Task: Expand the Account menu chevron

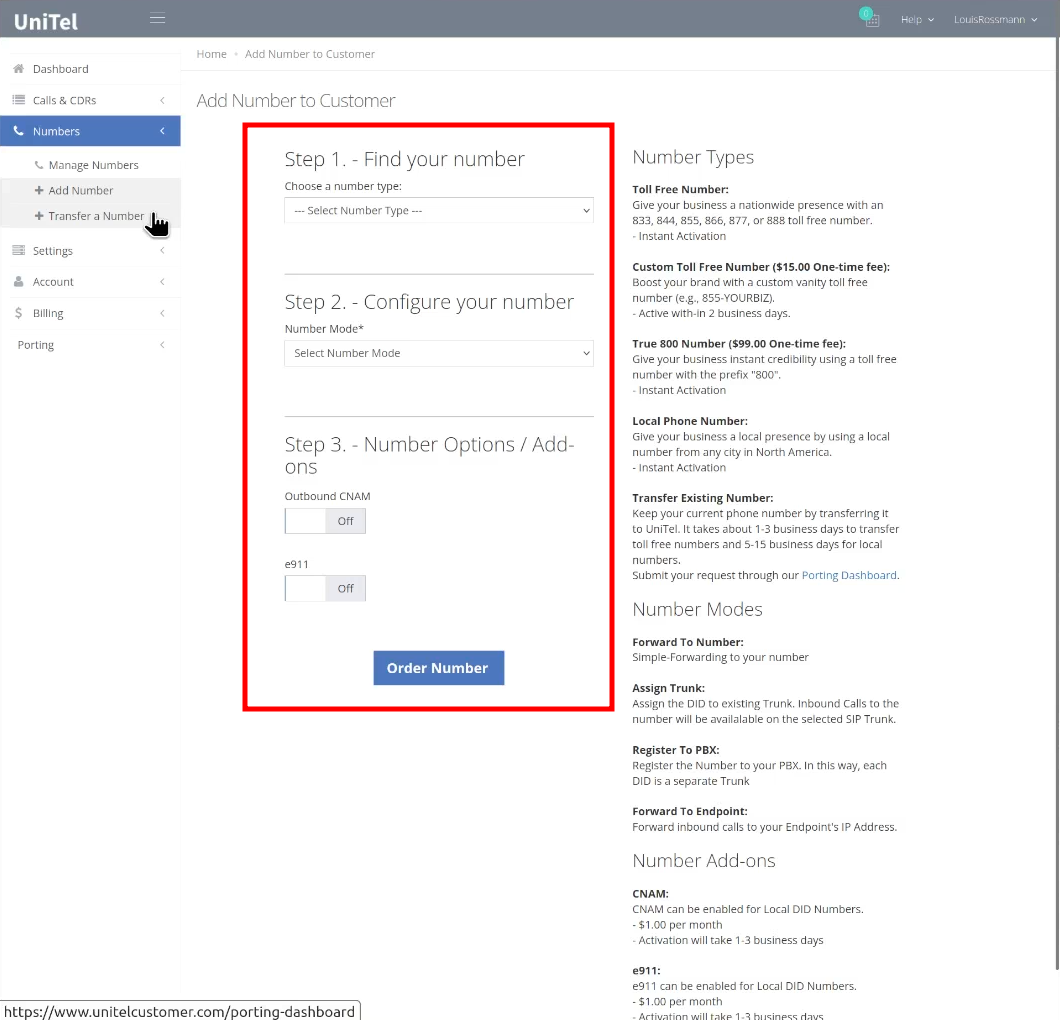Action: 162,281
